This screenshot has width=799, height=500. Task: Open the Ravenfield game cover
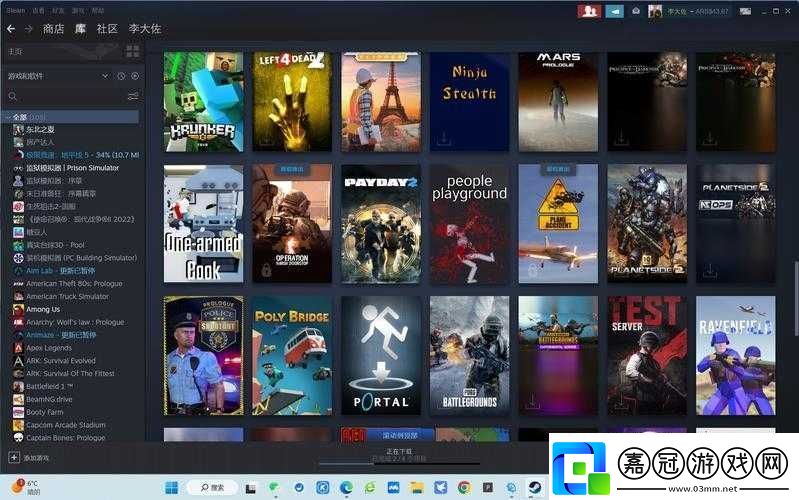735,355
